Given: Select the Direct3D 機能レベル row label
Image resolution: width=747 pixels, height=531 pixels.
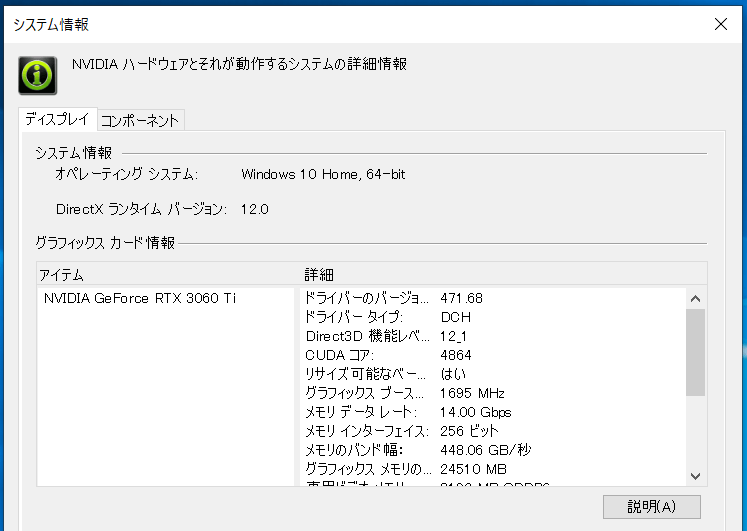Looking at the screenshot, I should (367, 336).
